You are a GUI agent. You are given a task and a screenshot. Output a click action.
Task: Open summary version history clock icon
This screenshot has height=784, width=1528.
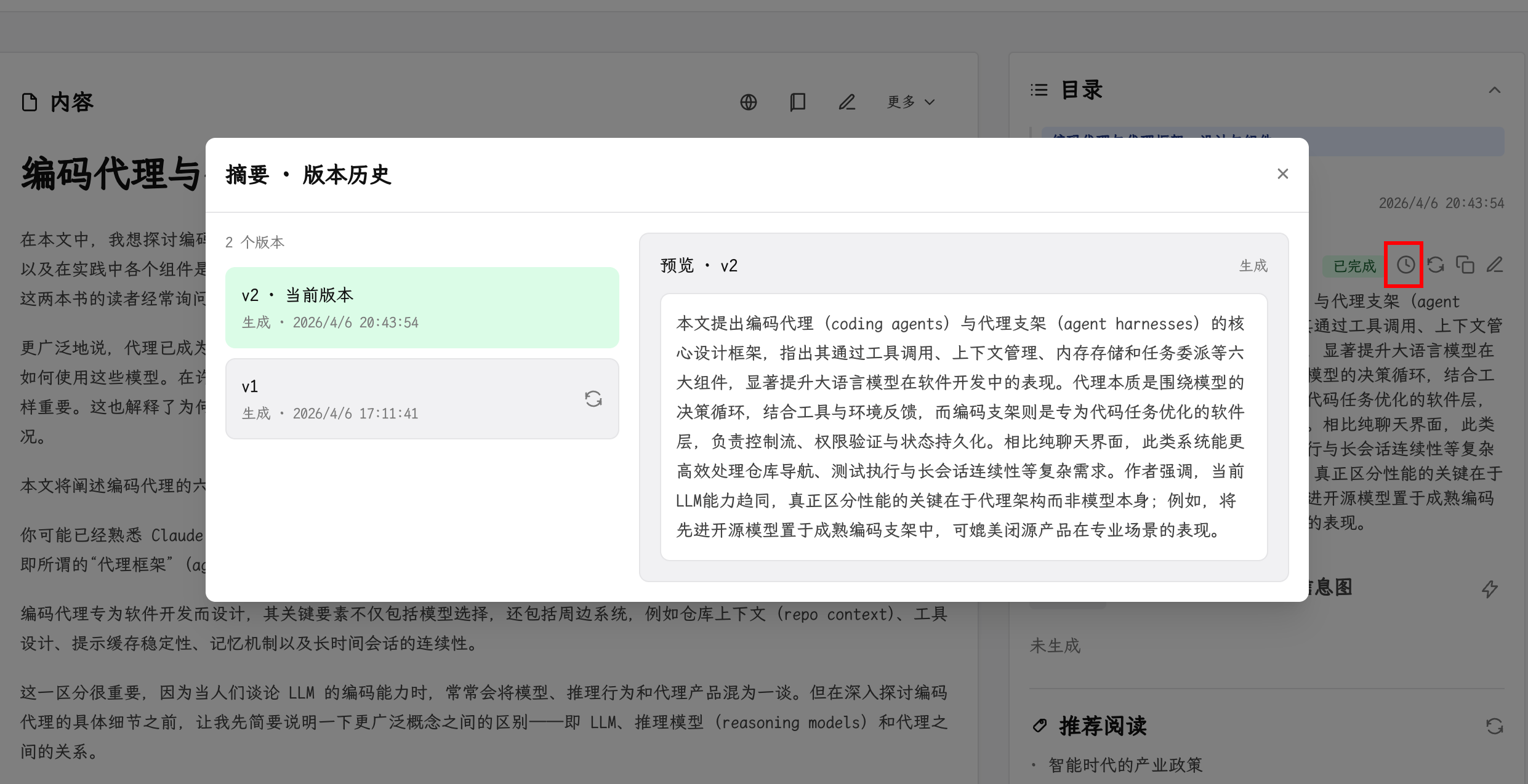[1405, 265]
